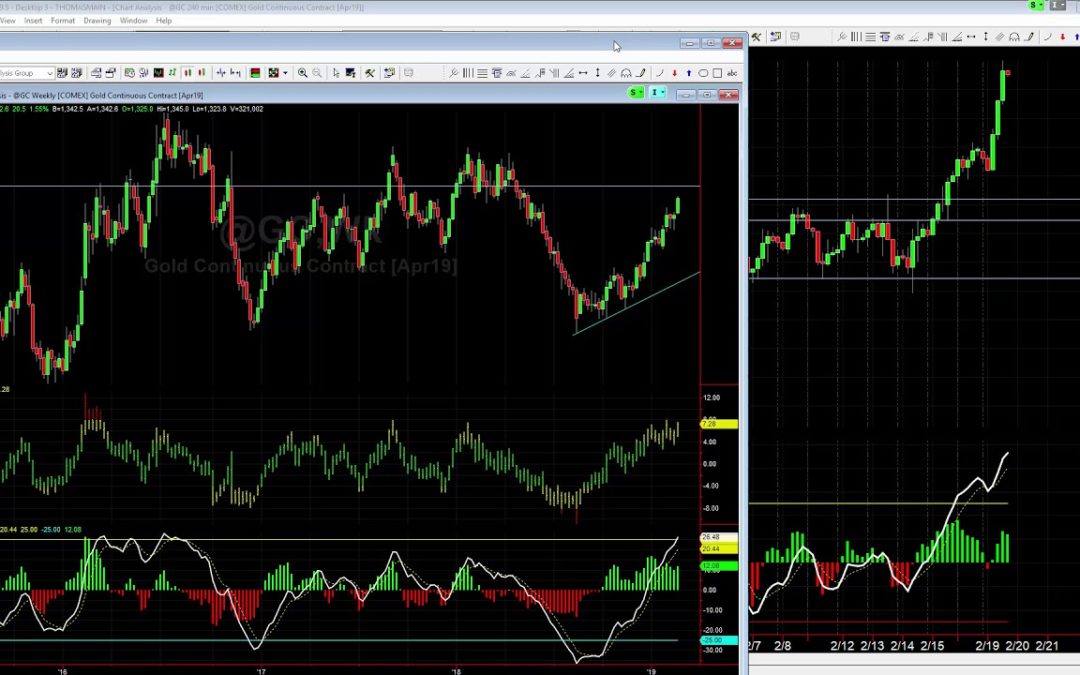Toggle the green S status button
This screenshot has height=675, width=1080.
tap(634, 92)
